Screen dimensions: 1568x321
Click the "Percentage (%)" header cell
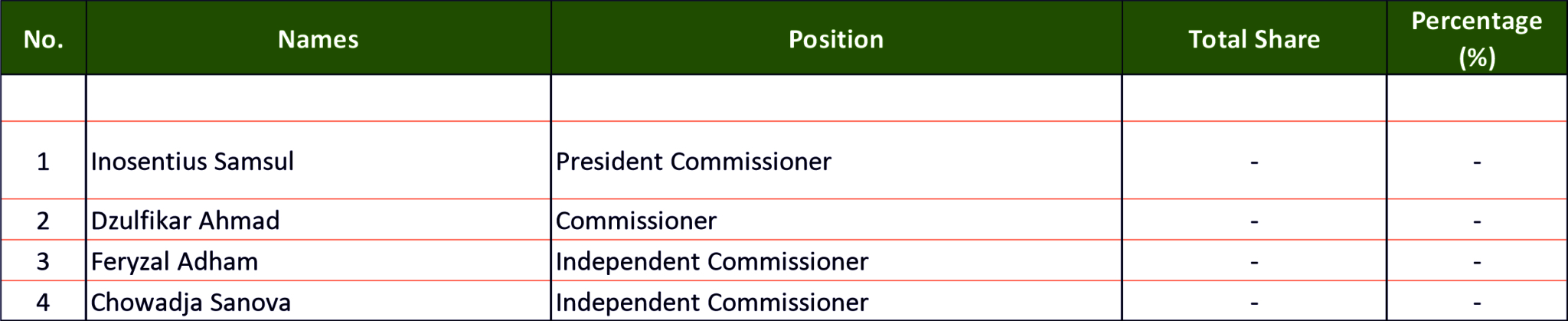pyautogui.click(x=1476, y=38)
